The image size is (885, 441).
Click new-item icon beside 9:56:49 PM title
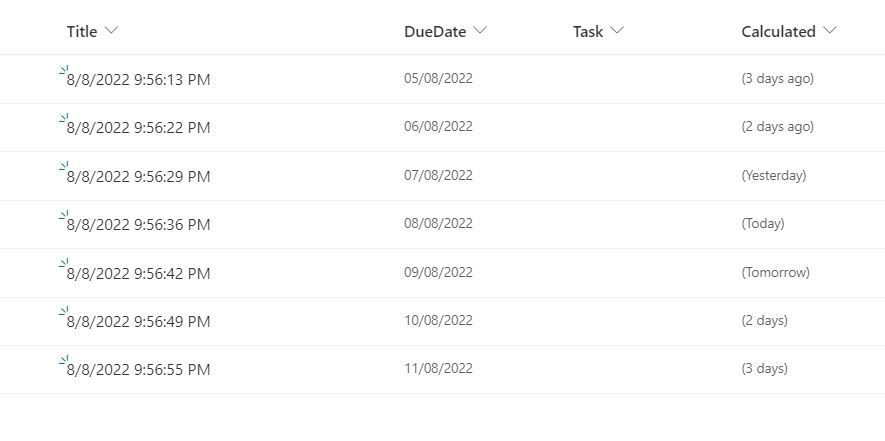pyautogui.click(x=64, y=313)
